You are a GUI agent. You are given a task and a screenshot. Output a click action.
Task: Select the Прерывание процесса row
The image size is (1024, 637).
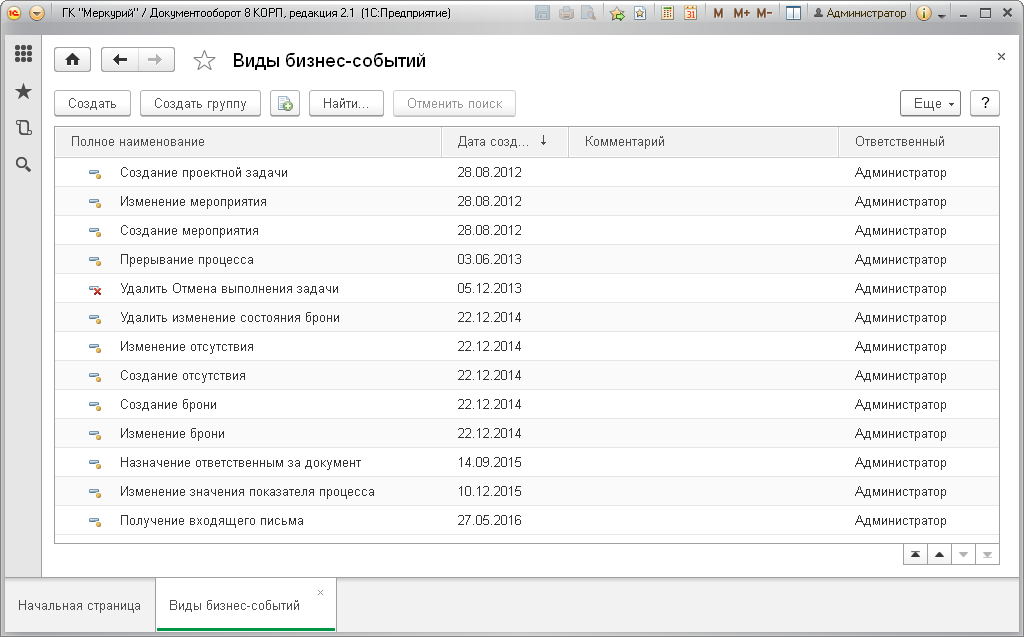coord(526,259)
